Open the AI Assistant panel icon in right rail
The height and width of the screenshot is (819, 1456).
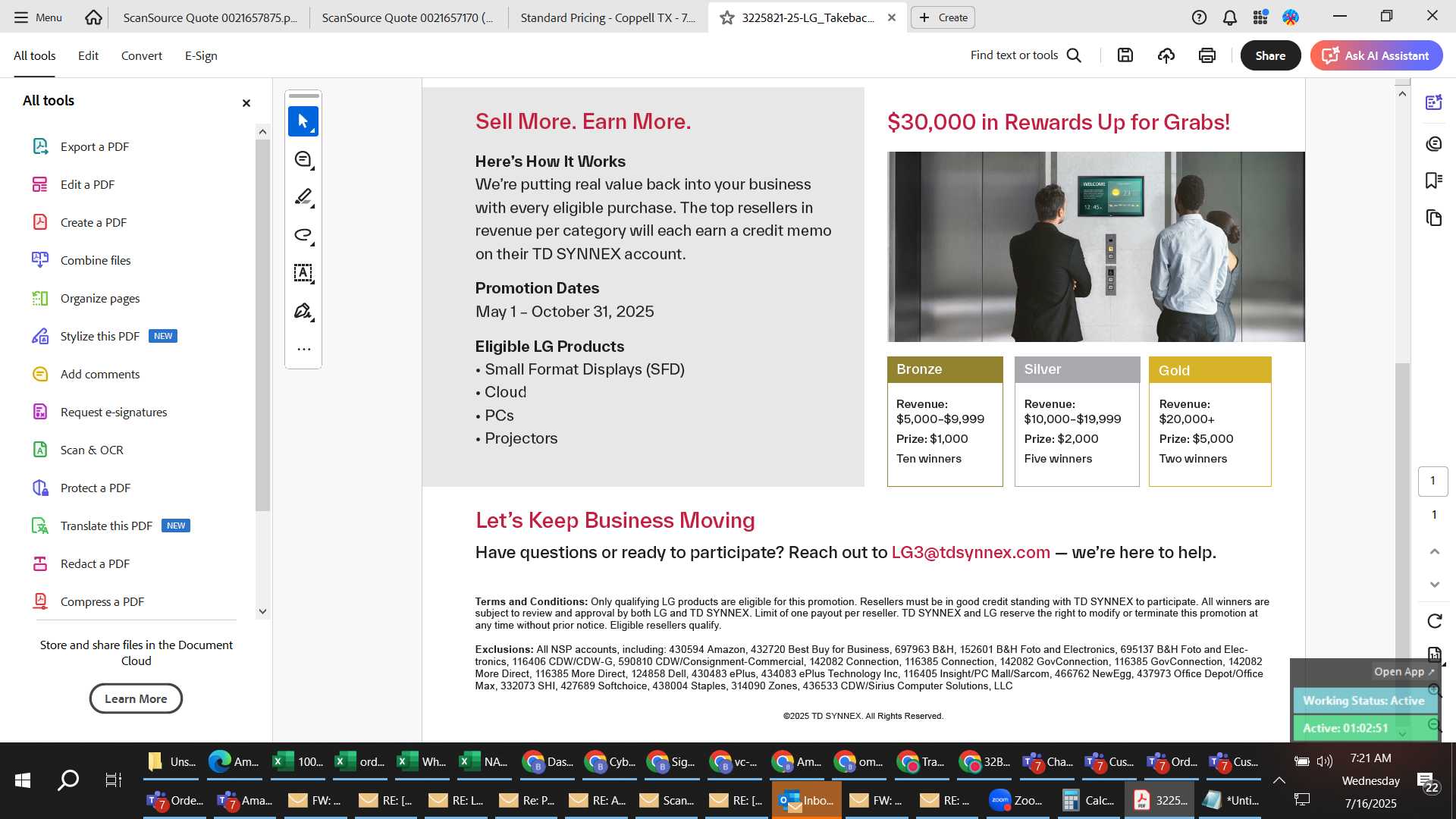click(x=1433, y=102)
